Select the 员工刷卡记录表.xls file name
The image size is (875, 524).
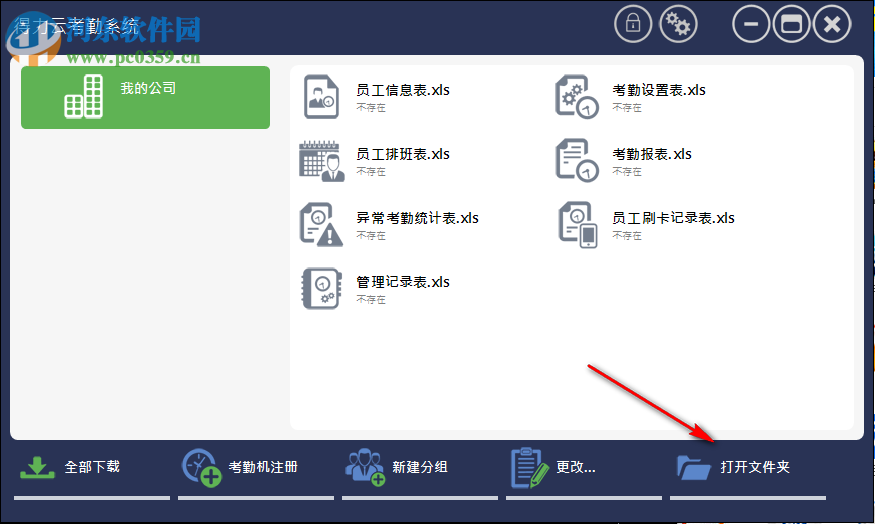pyautogui.click(x=674, y=218)
